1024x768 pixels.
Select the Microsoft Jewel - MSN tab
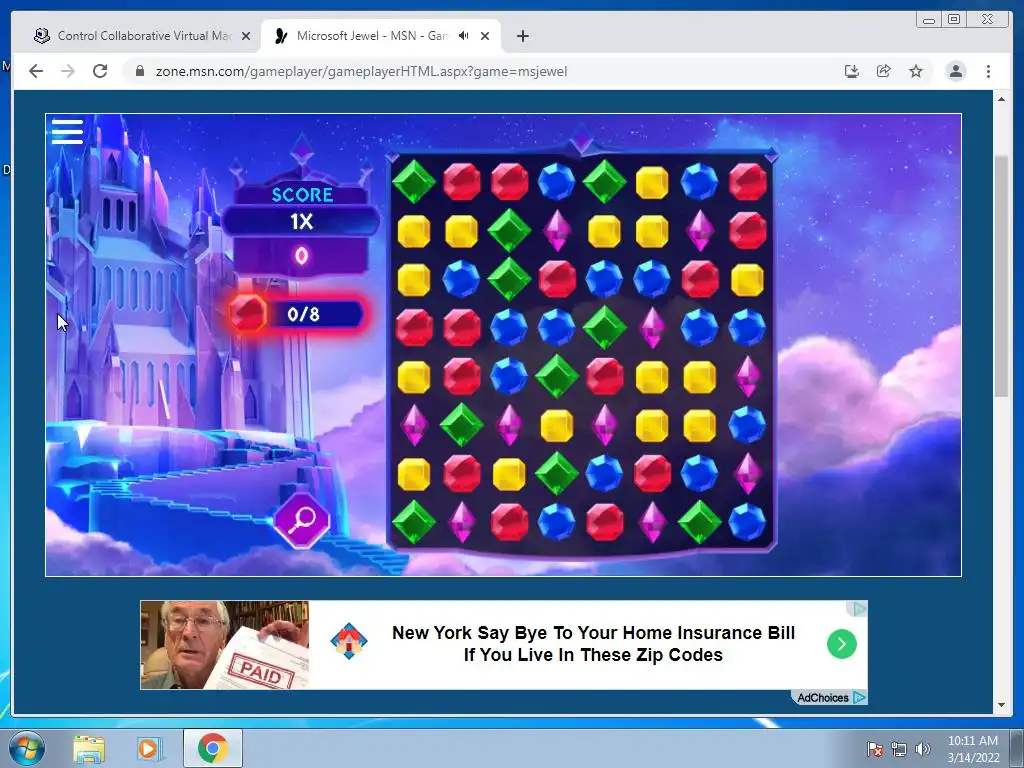coord(381,36)
